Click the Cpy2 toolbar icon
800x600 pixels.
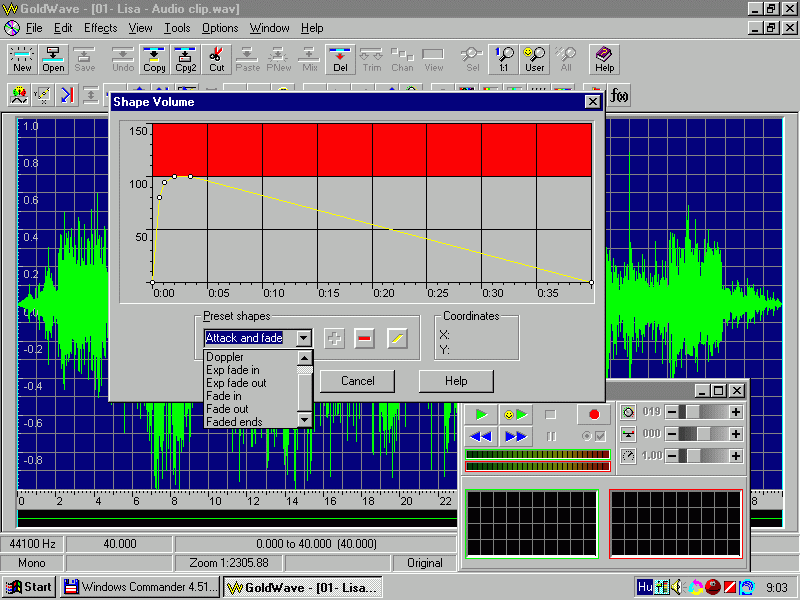(185, 60)
